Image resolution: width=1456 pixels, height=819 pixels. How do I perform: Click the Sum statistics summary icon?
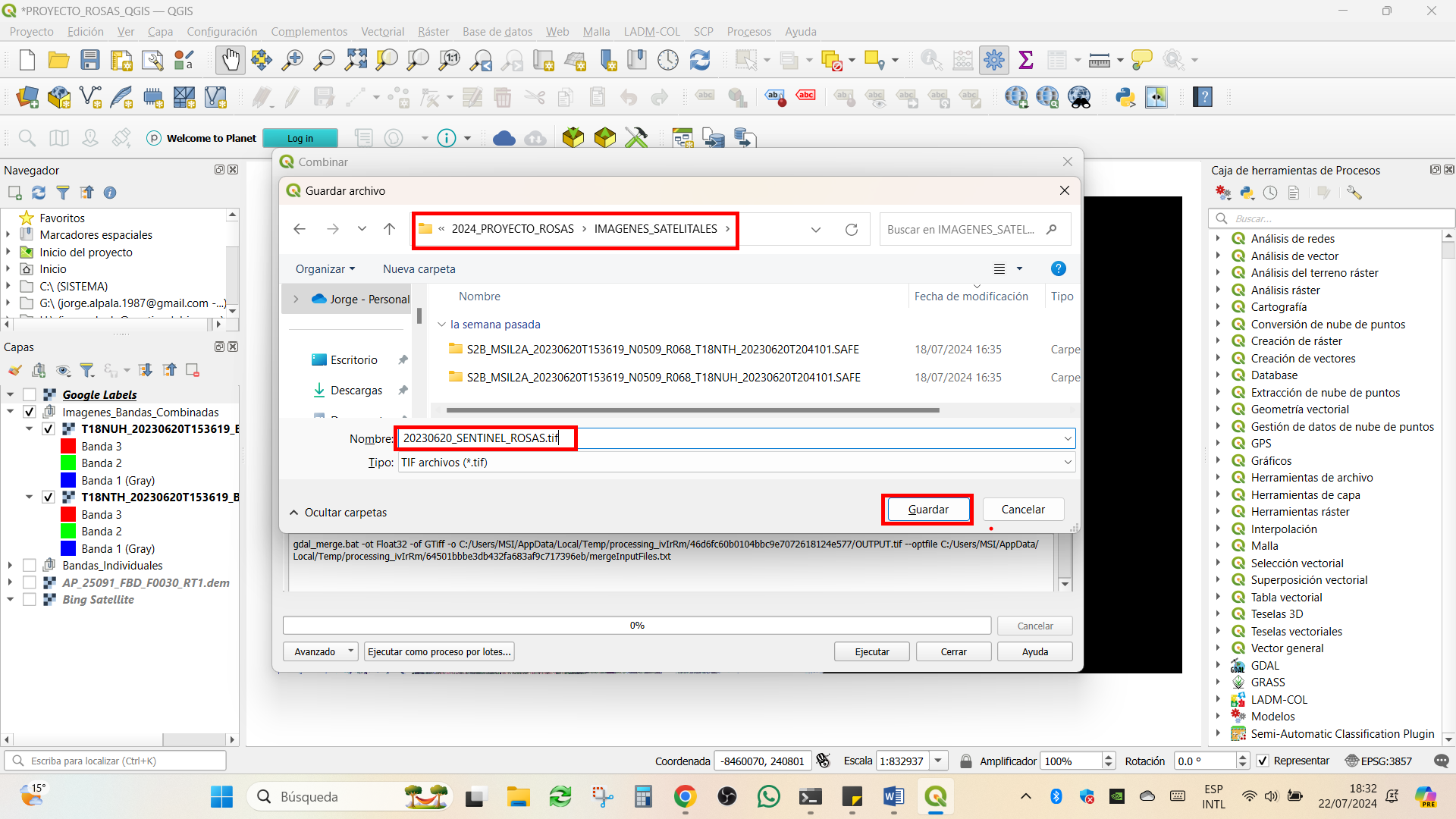pos(1026,60)
